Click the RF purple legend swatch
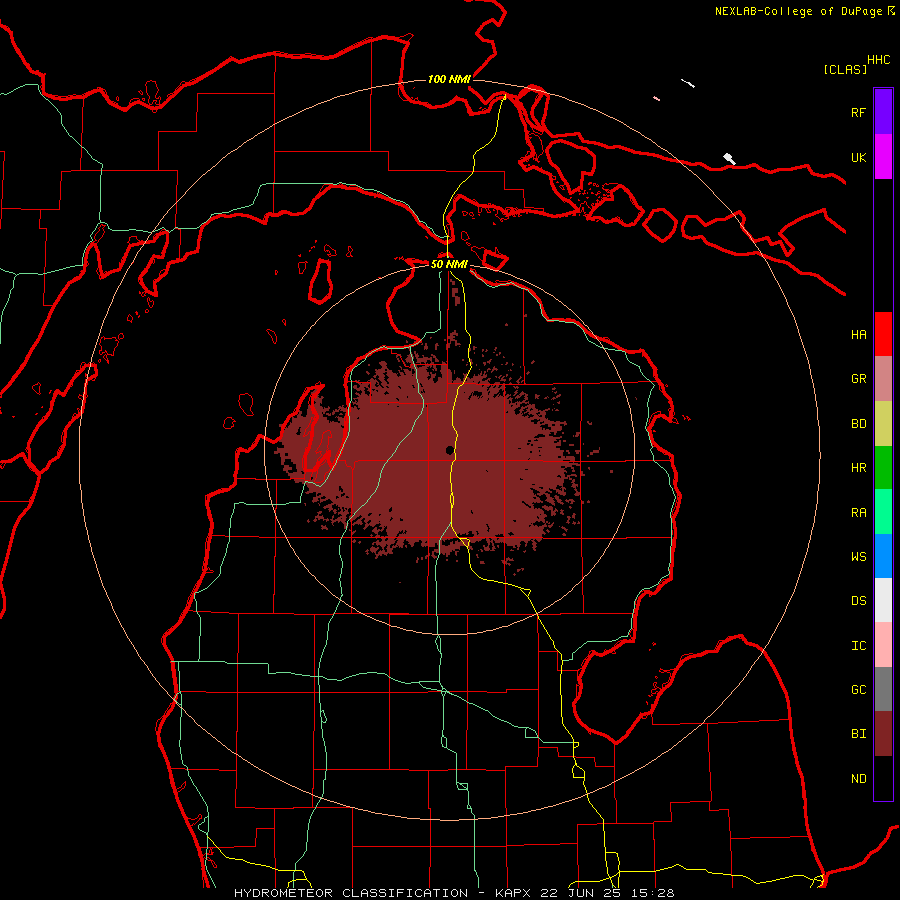Image resolution: width=900 pixels, height=900 pixels. coord(883,112)
